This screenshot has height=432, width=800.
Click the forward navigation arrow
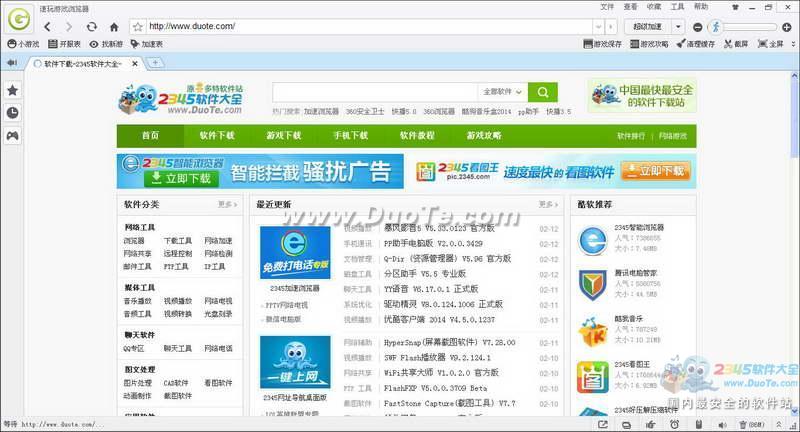pyautogui.click(x=69, y=27)
